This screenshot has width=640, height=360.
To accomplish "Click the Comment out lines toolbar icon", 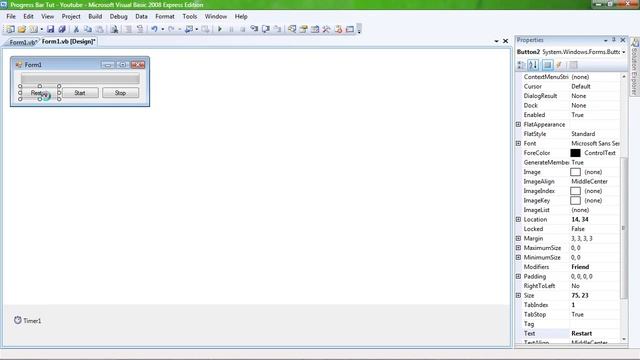I will coord(128,29).
